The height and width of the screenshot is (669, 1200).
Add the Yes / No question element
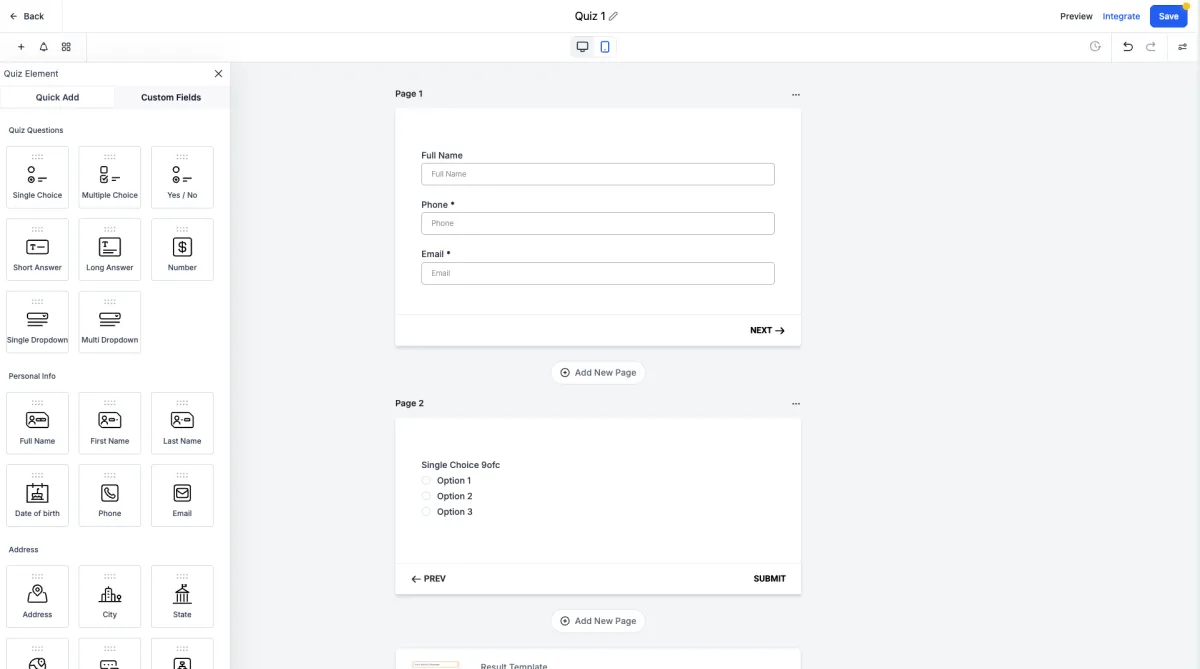click(182, 177)
